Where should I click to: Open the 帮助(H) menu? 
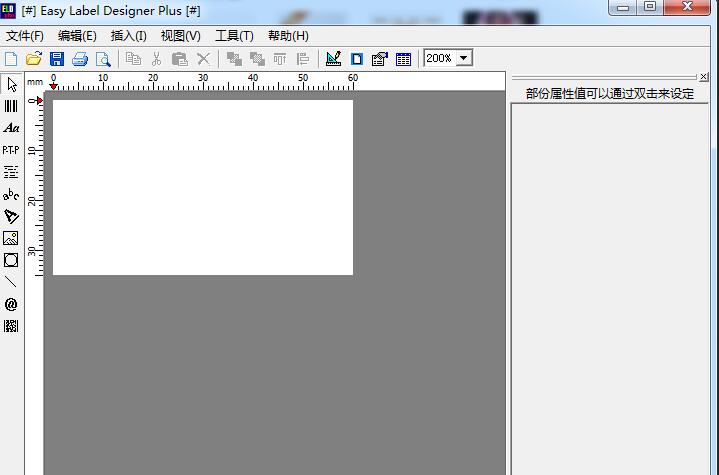click(x=288, y=36)
